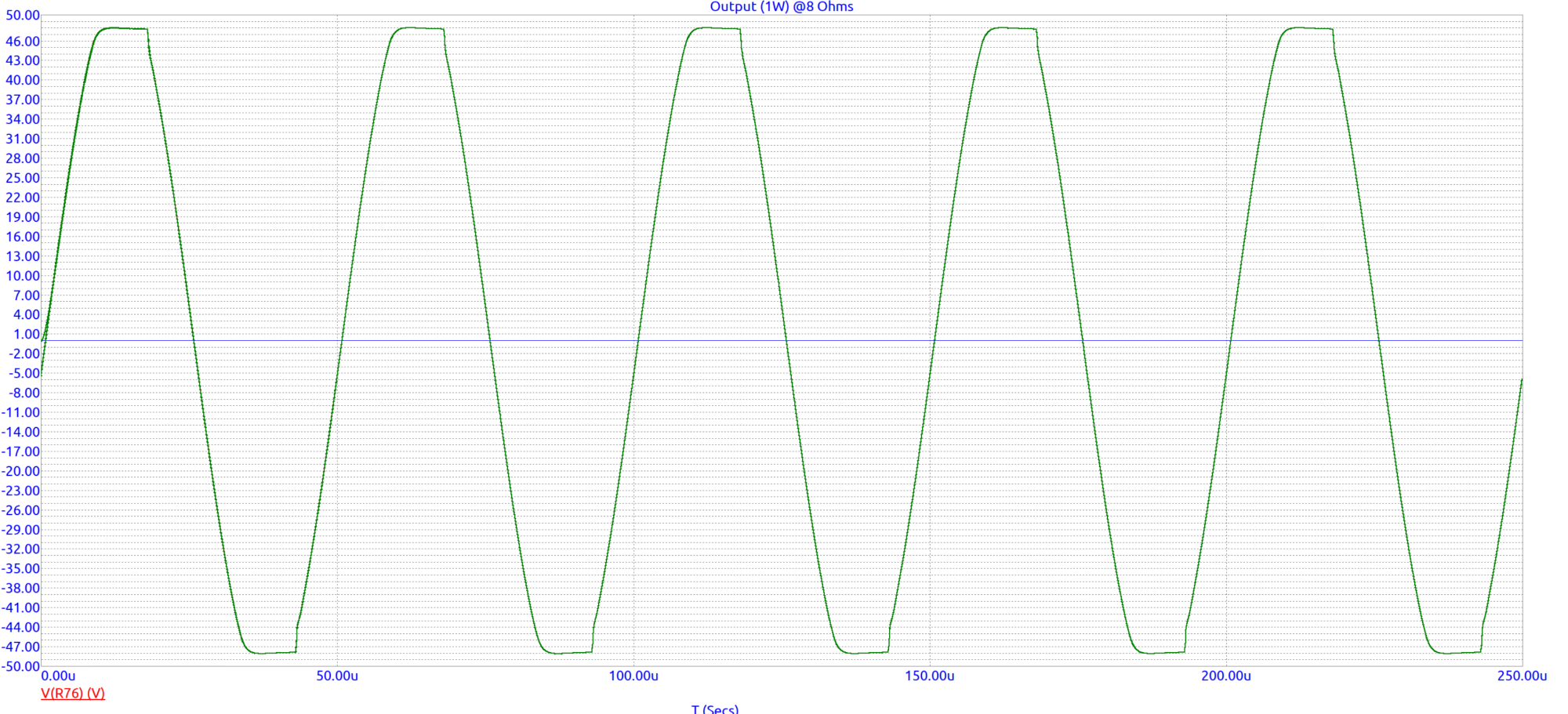Click the -26.00 y-axis value

point(20,510)
